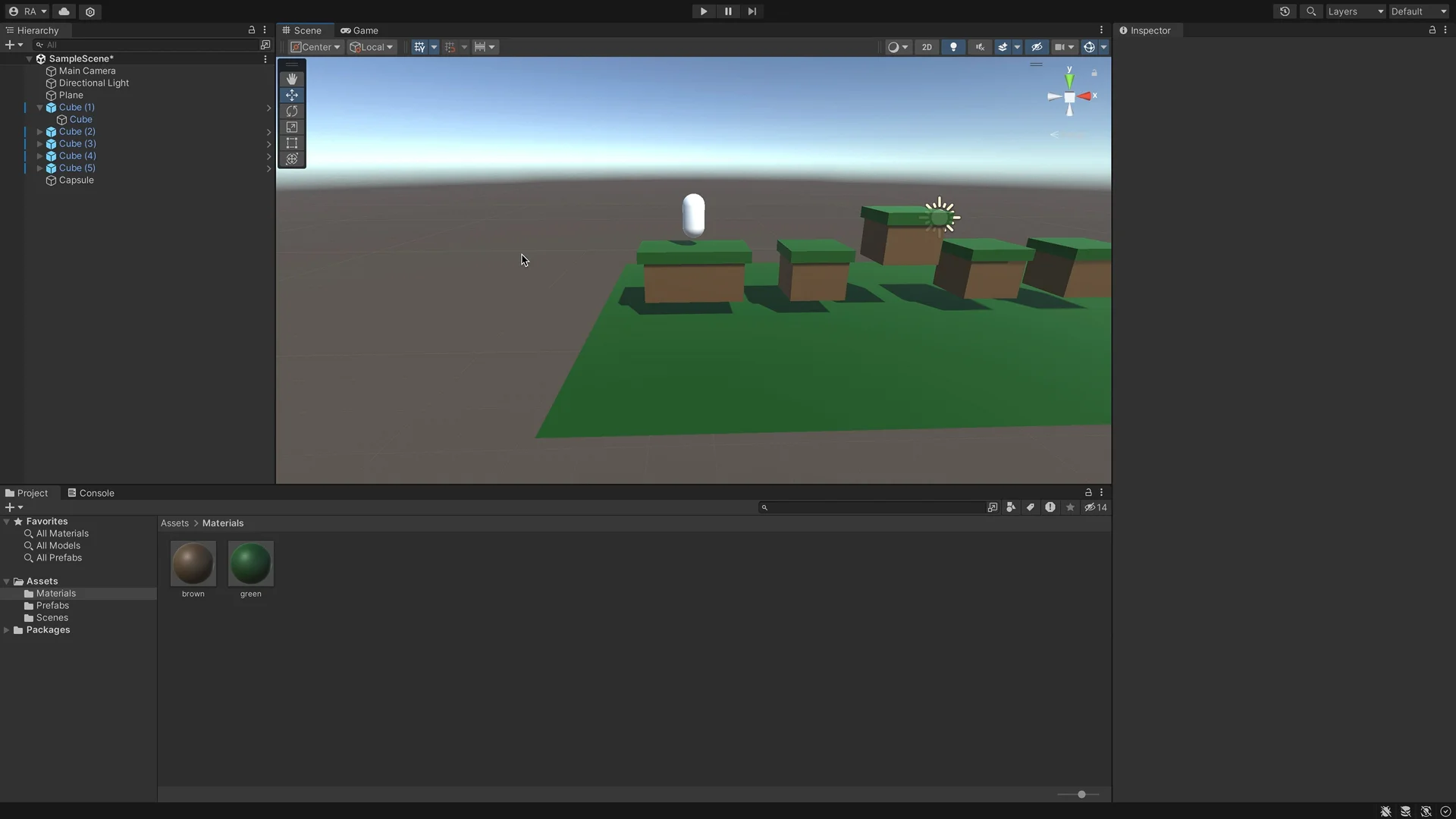Select the Rotate tool

coord(292,111)
